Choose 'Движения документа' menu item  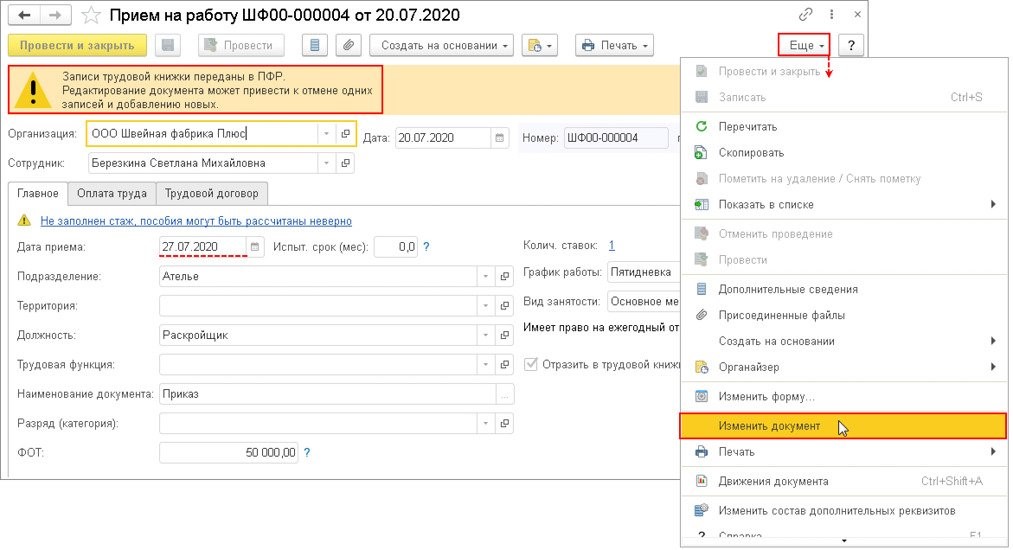pos(773,481)
